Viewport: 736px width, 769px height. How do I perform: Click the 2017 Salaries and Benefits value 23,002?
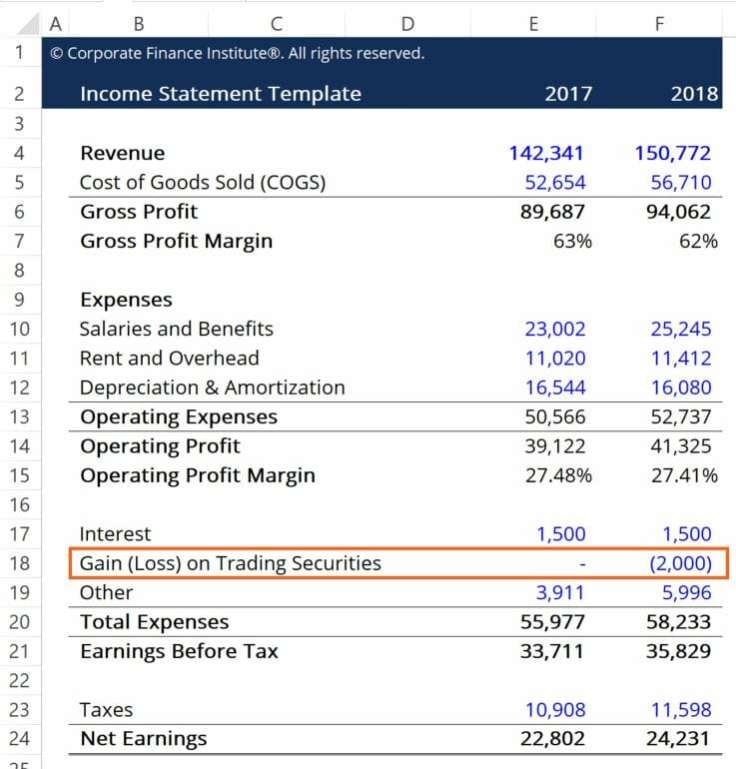click(x=555, y=329)
